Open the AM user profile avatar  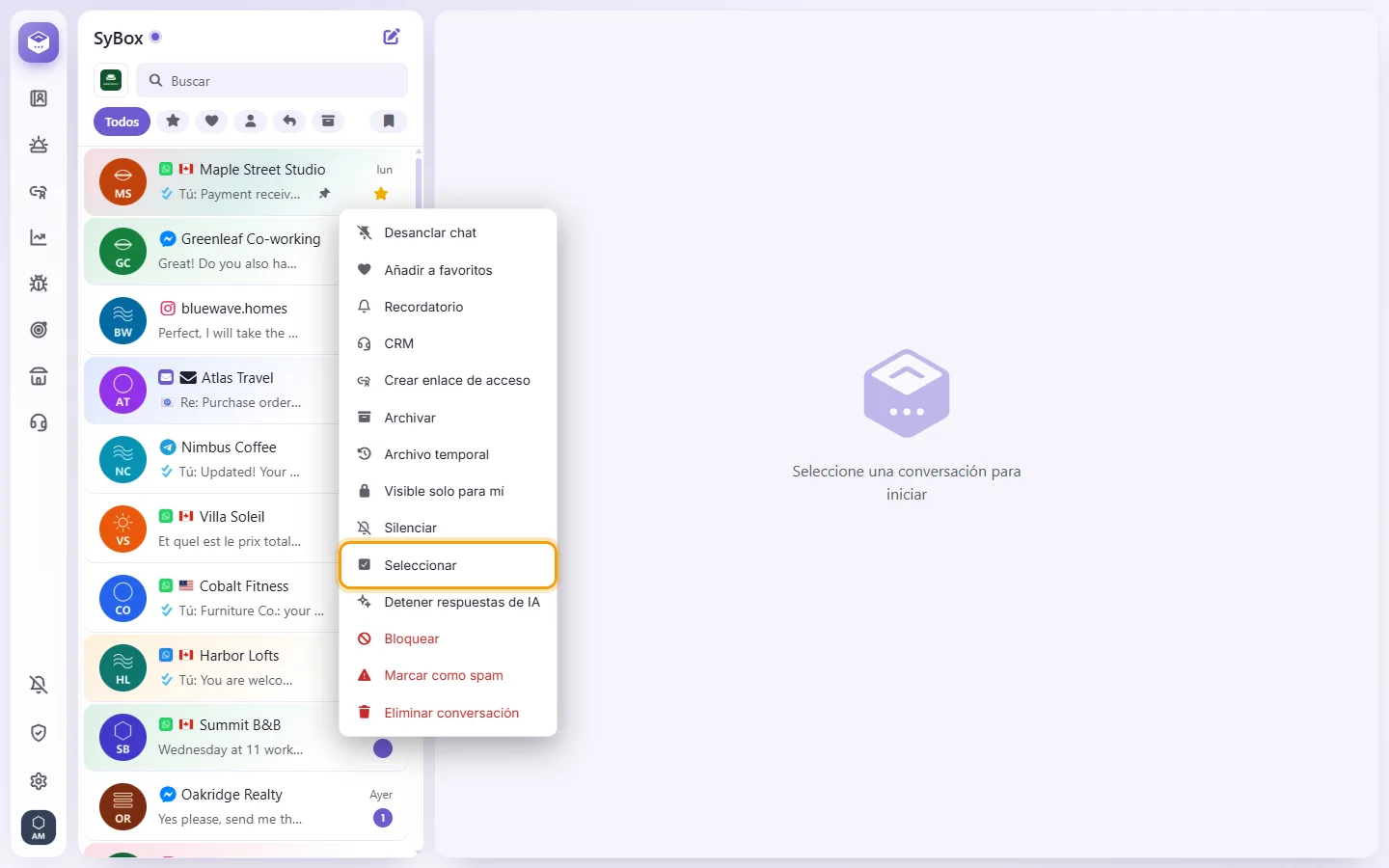click(x=39, y=827)
